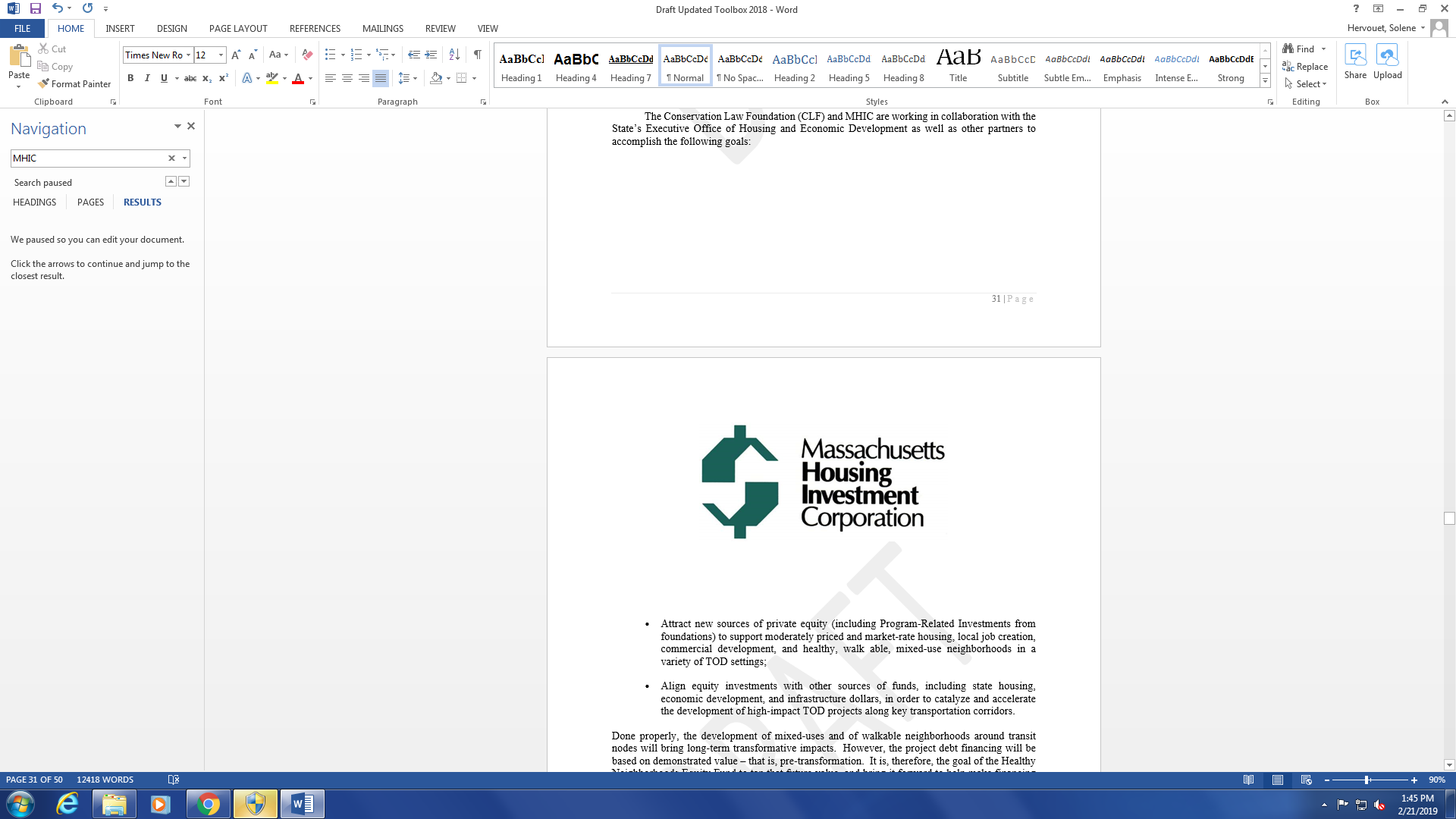Open the FILE tab
Image resolution: width=1456 pixels, height=819 pixels.
point(23,29)
